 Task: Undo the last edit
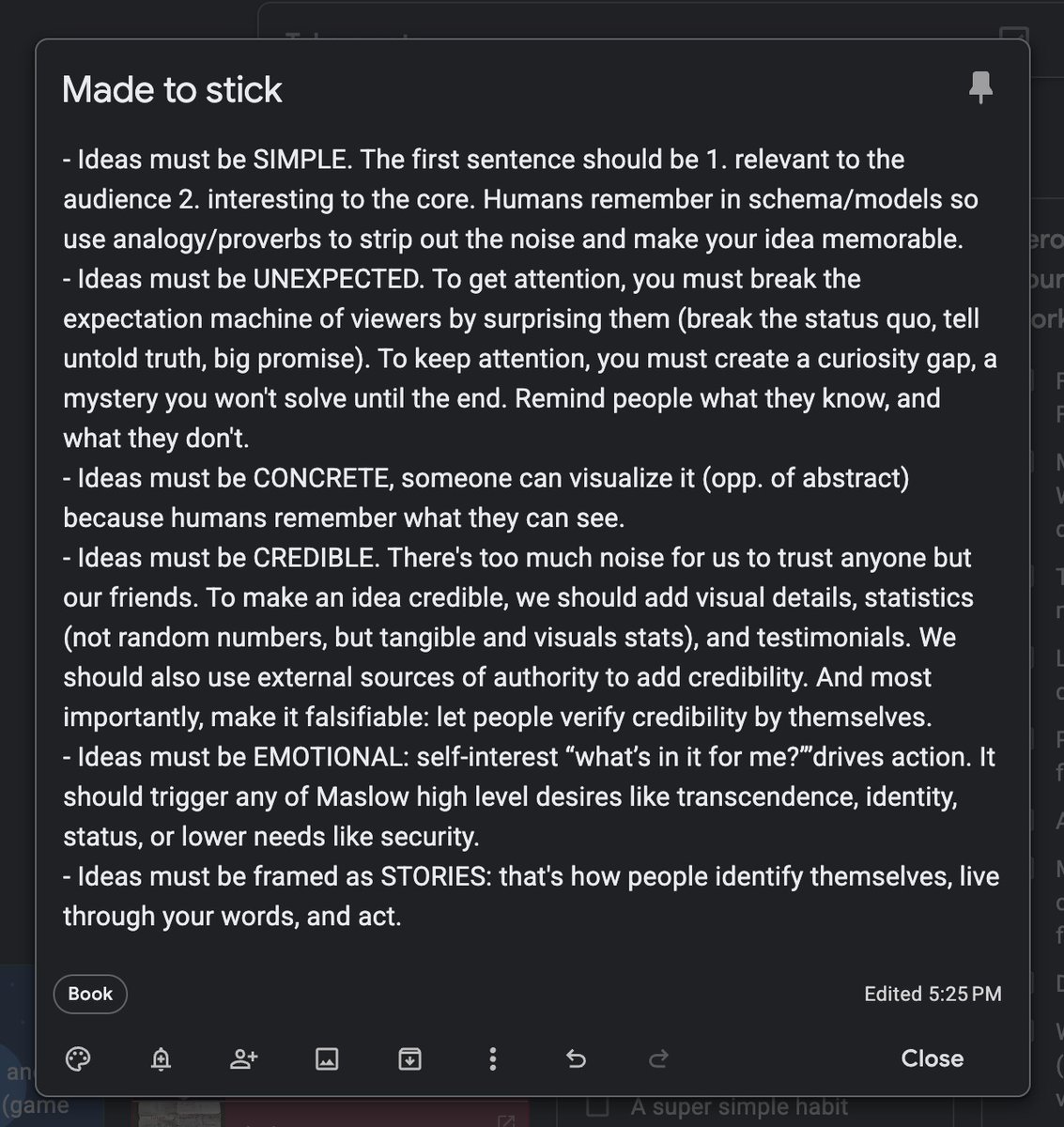pyautogui.click(x=576, y=1059)
